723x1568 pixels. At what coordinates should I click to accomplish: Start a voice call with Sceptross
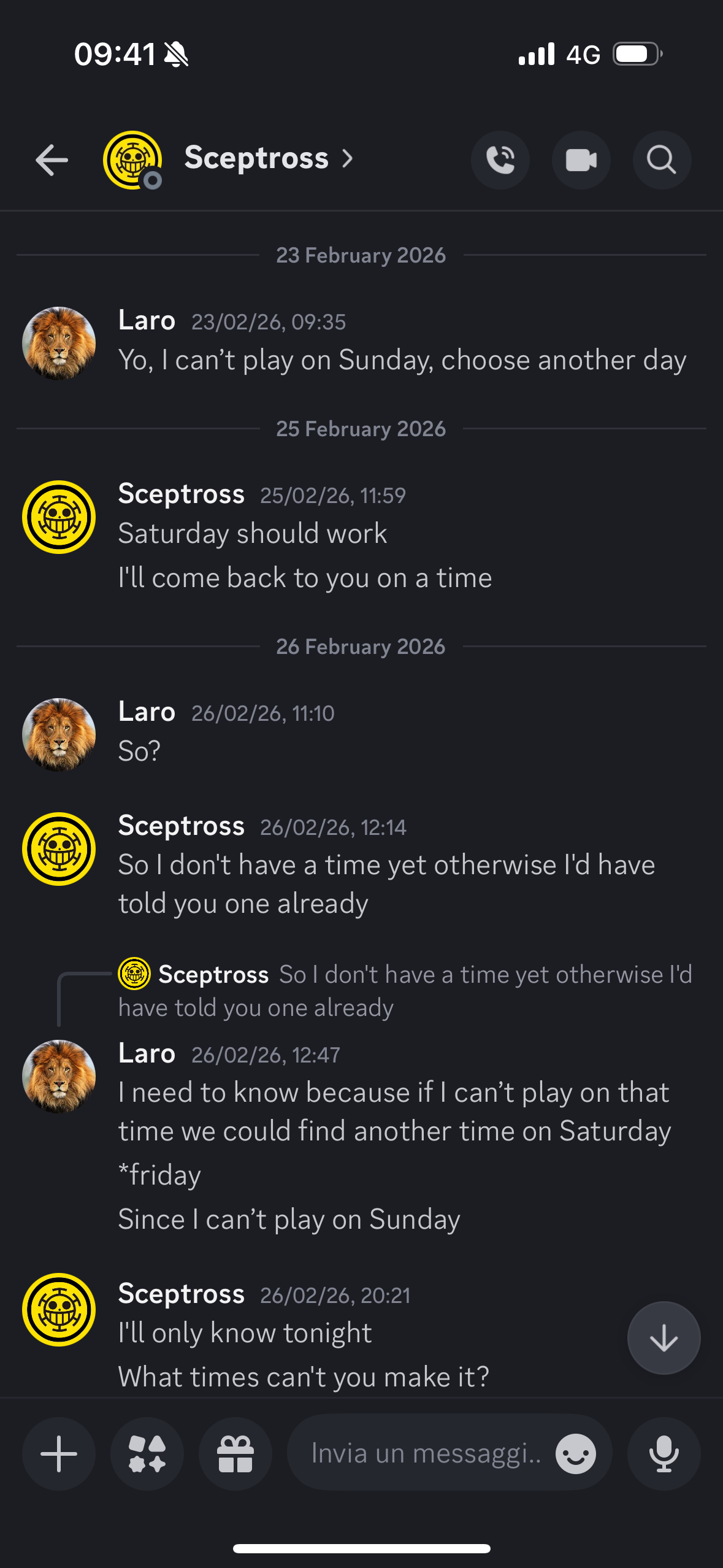tap(500, 160)
